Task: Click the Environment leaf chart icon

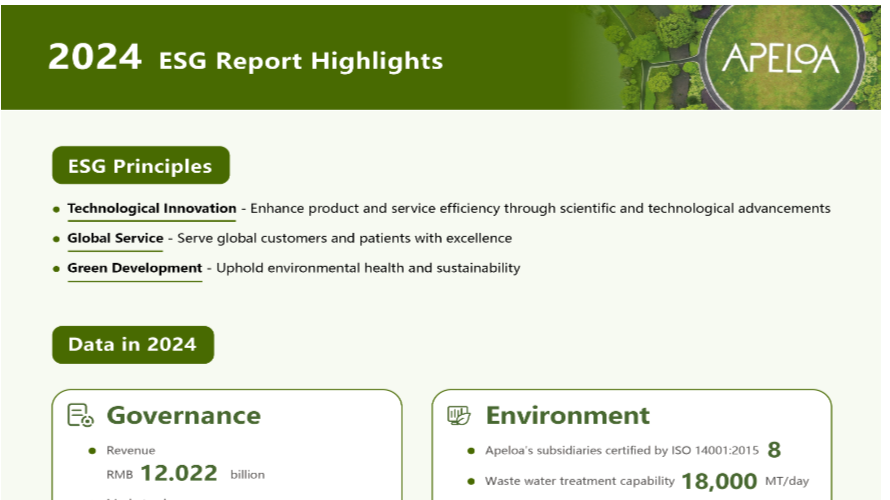Action: 459,416
